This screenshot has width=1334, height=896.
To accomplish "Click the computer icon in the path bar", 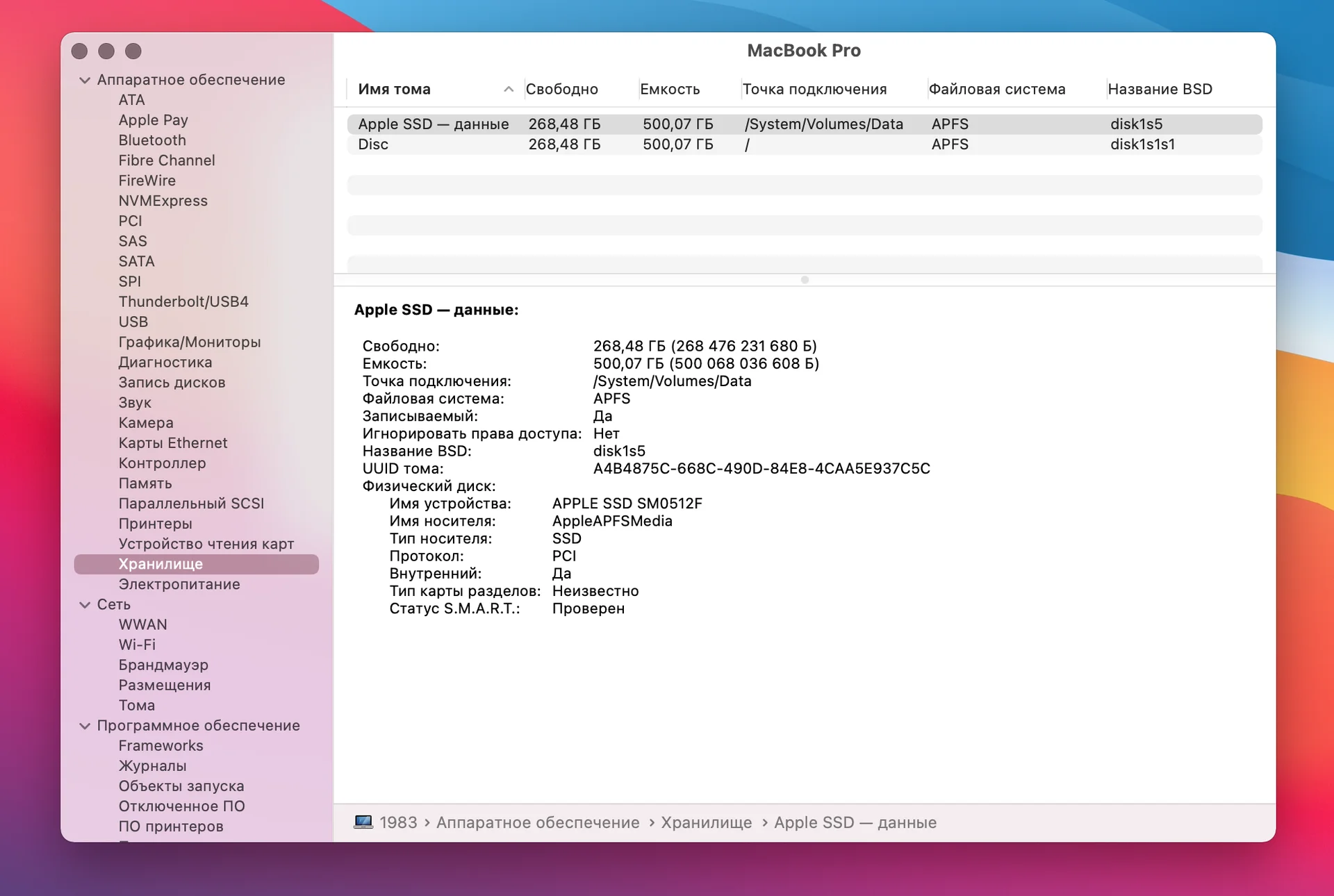I will (x=363, y=822).
